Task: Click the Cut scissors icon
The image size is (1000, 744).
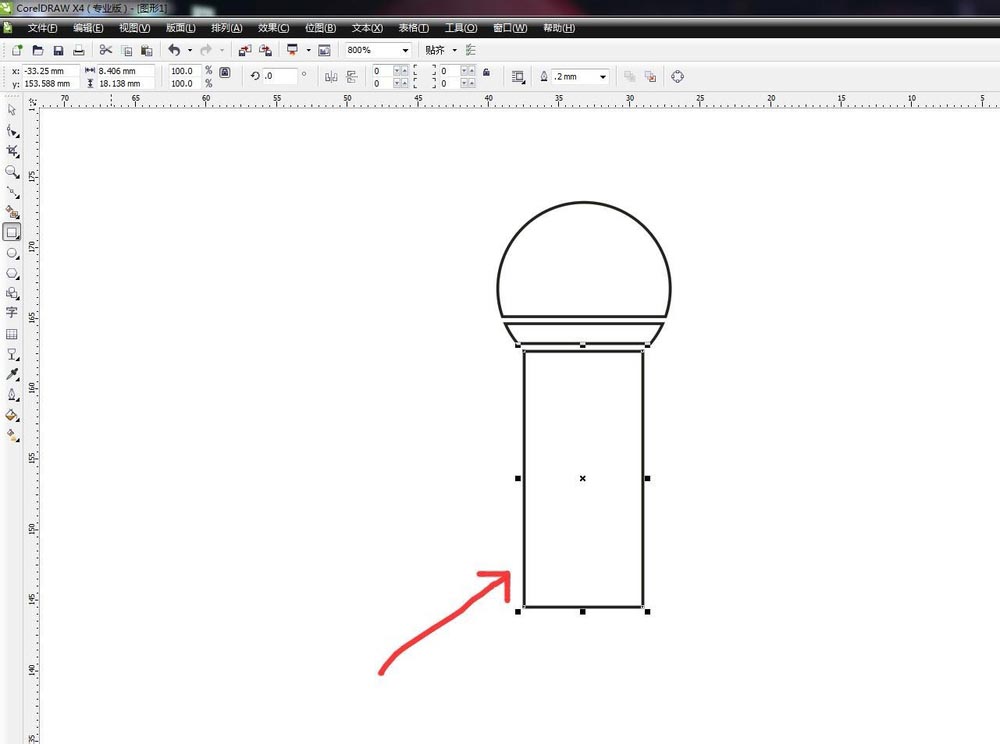Action: click(106, 50)
